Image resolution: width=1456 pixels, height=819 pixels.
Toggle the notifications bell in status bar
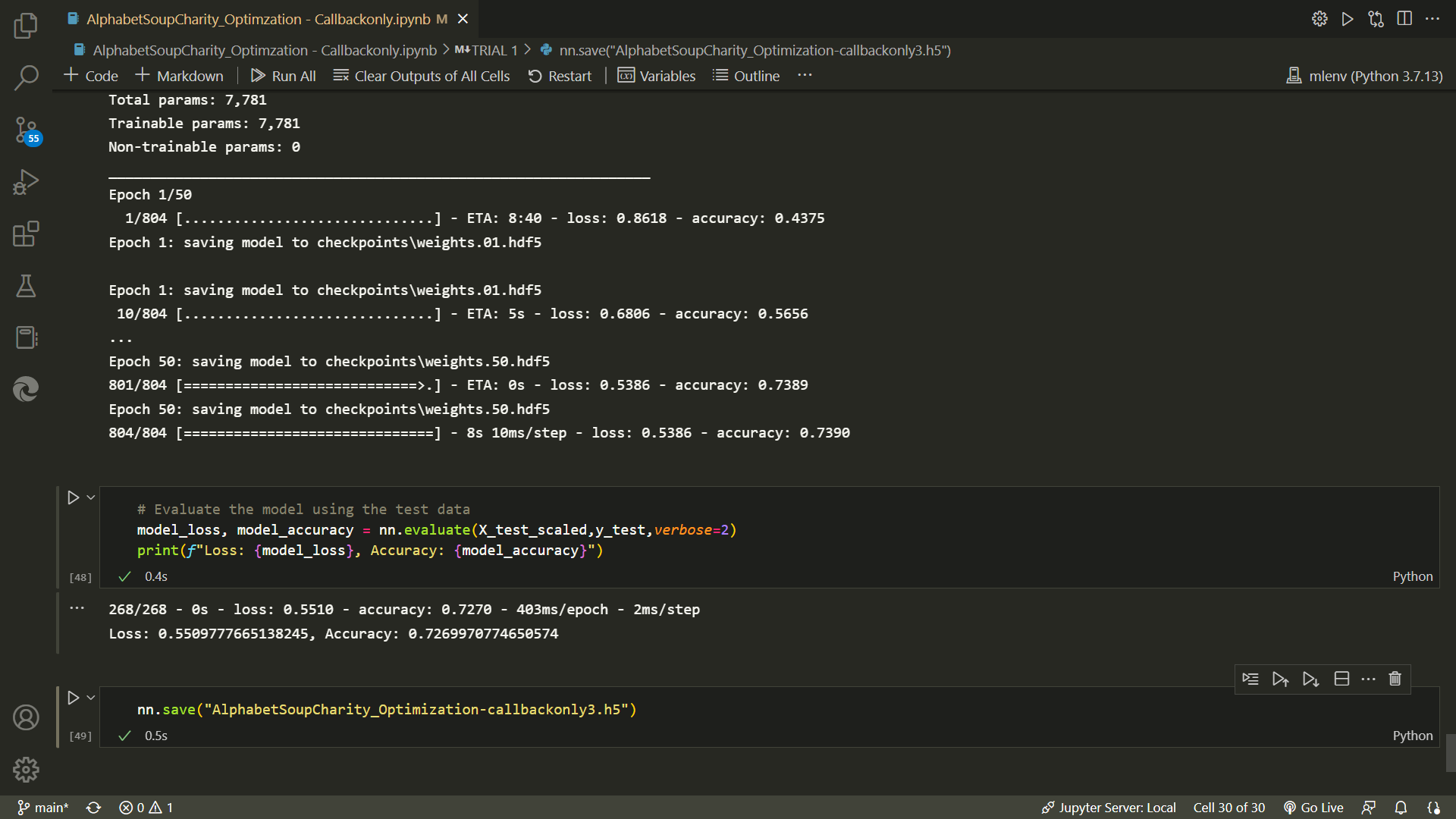(1401, 808)
